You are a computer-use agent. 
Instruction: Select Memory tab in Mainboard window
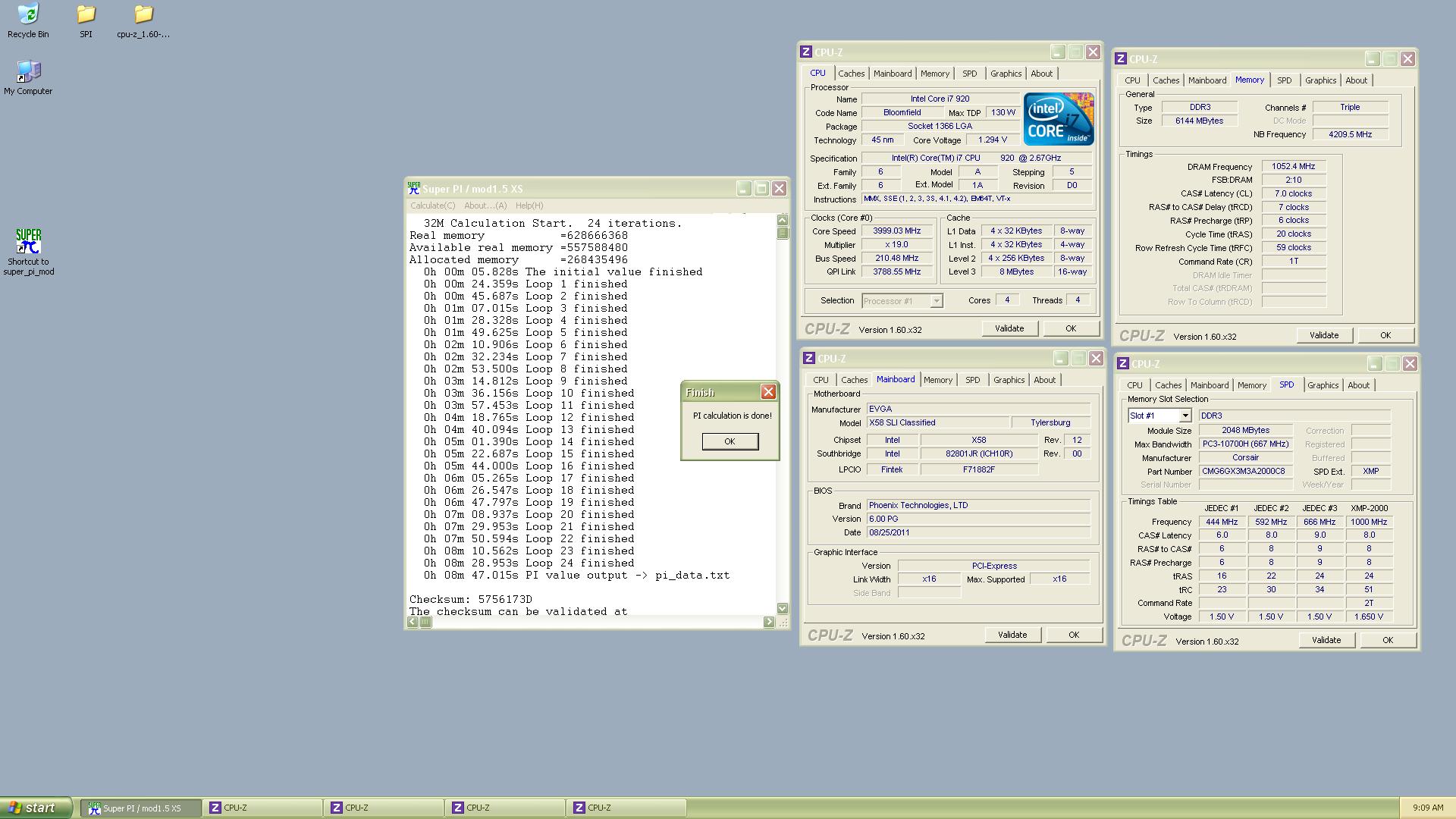point(938,380)
